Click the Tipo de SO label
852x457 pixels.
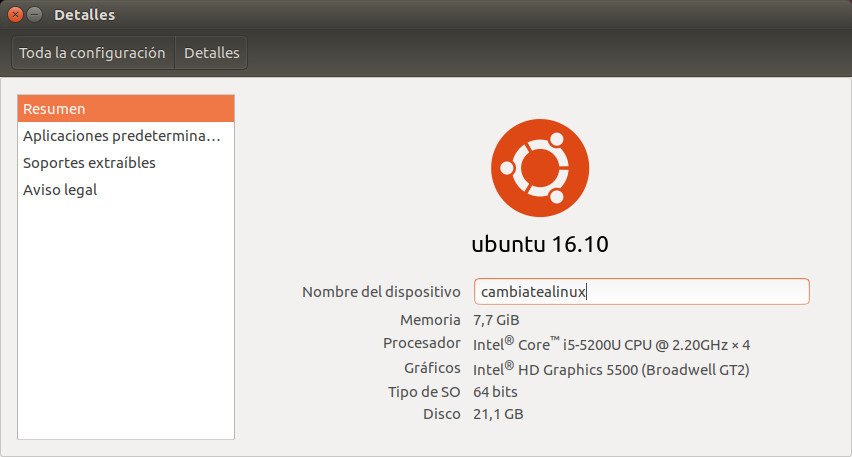[x=424, y=392]
